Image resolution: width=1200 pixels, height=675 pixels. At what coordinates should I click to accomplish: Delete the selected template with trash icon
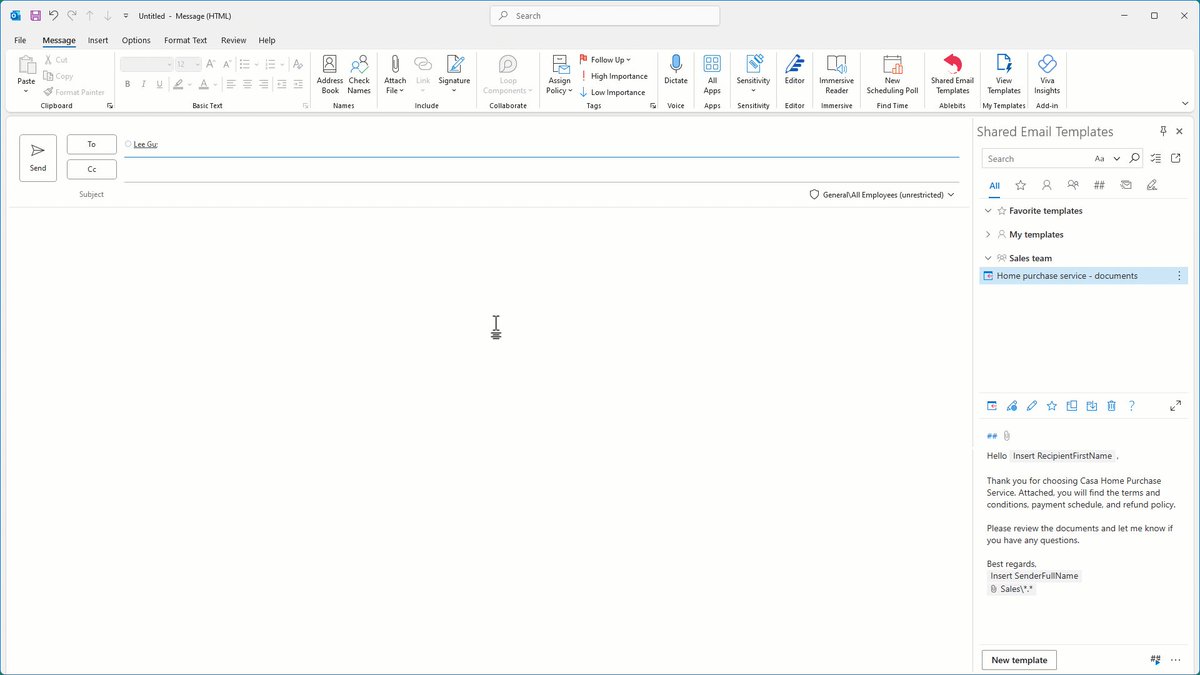tap(1112, 406)
